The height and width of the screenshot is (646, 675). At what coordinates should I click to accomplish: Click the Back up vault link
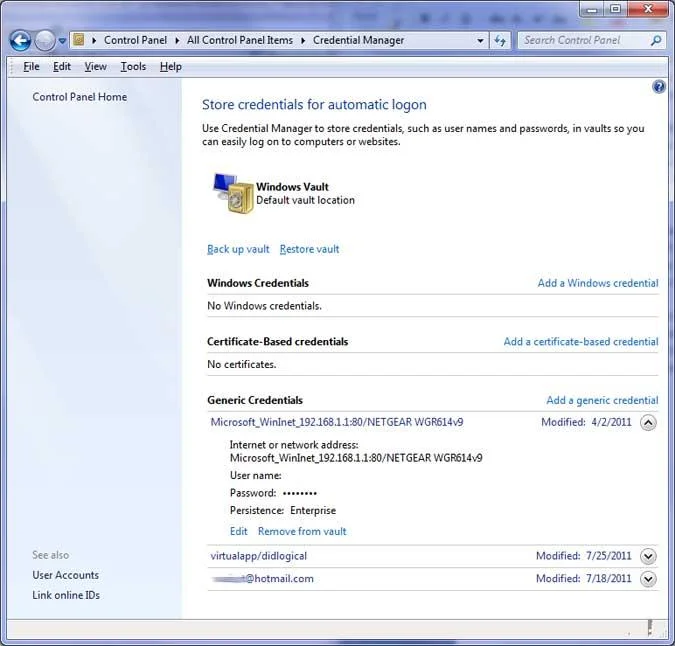tap(238, 249)
